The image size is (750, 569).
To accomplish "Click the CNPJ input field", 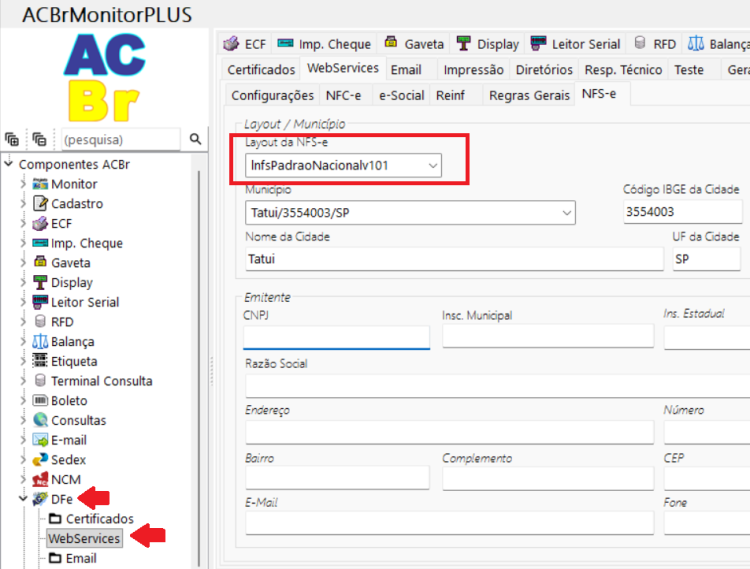I will pos(336,337).
